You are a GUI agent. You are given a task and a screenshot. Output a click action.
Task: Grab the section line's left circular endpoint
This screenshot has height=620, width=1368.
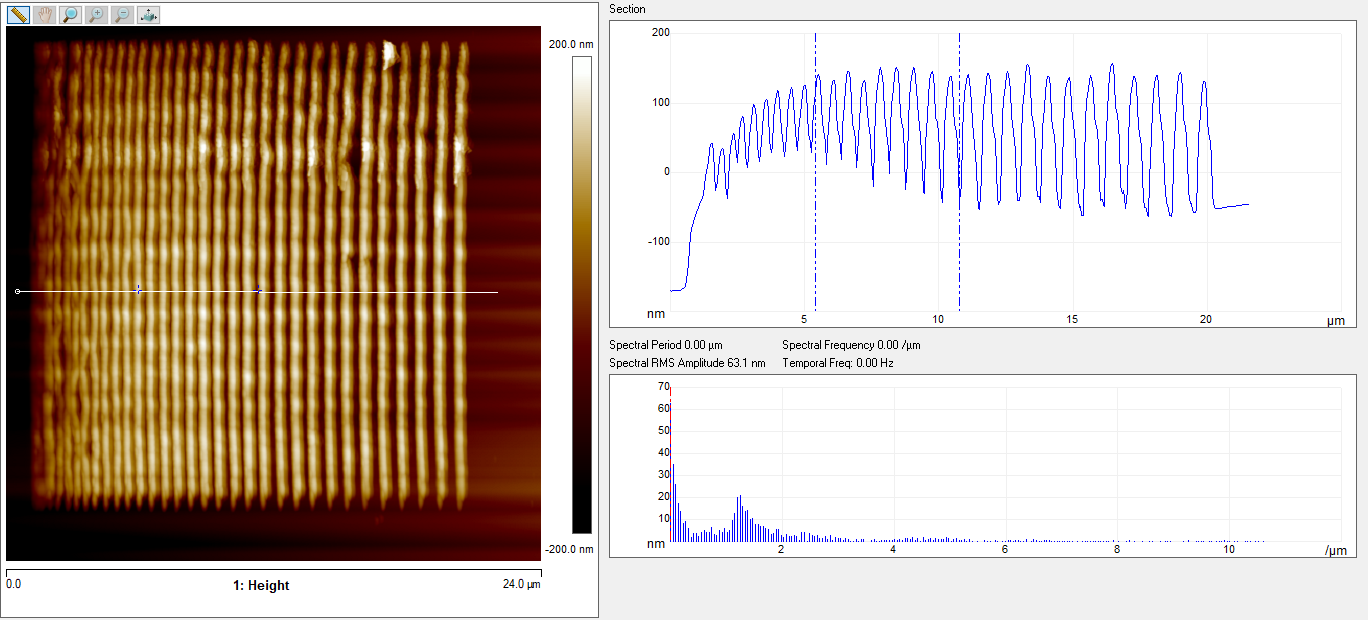(18, 291)
